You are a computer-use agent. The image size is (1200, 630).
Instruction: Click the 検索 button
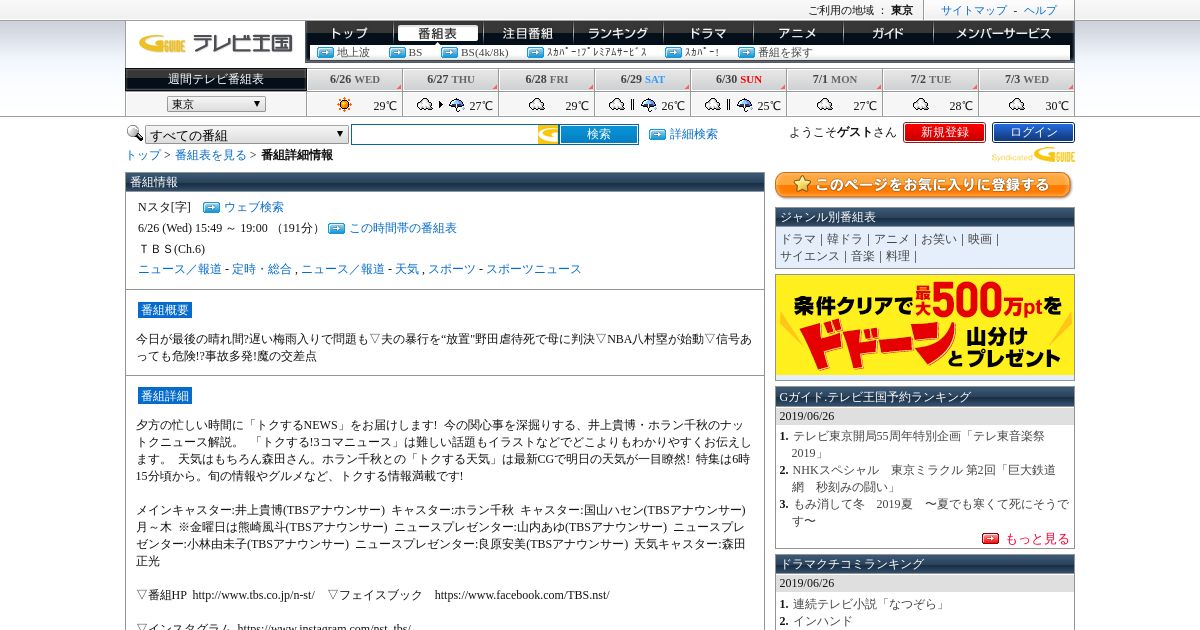point(599,134)
